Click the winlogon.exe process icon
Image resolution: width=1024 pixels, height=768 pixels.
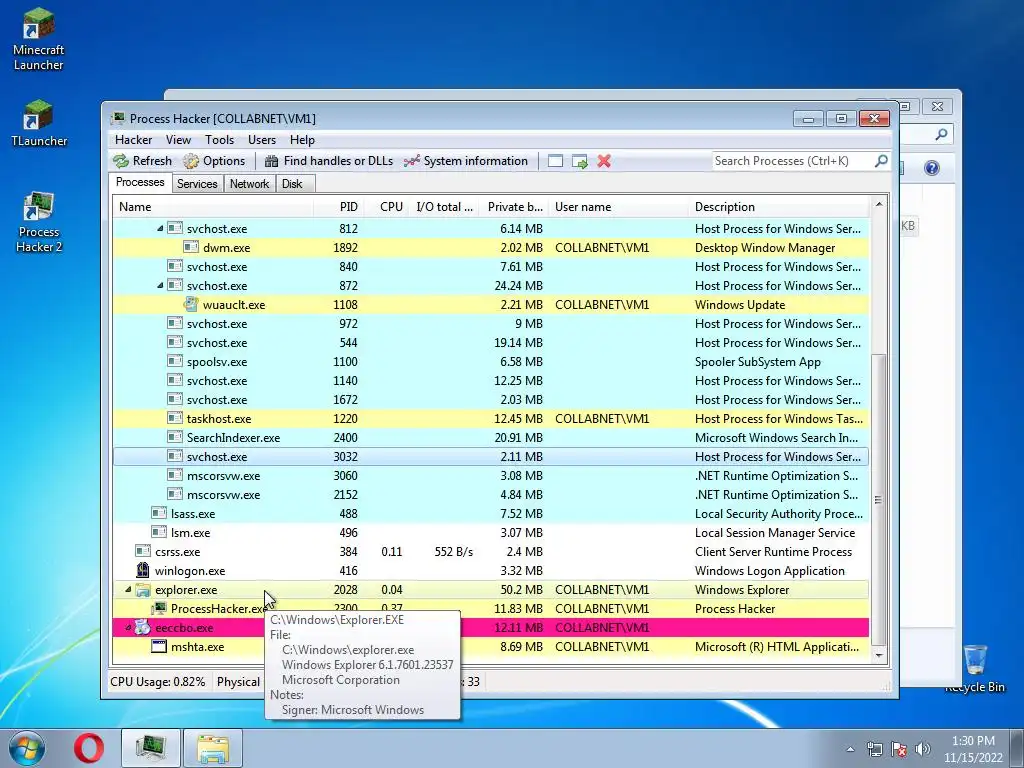click(143, 570)
